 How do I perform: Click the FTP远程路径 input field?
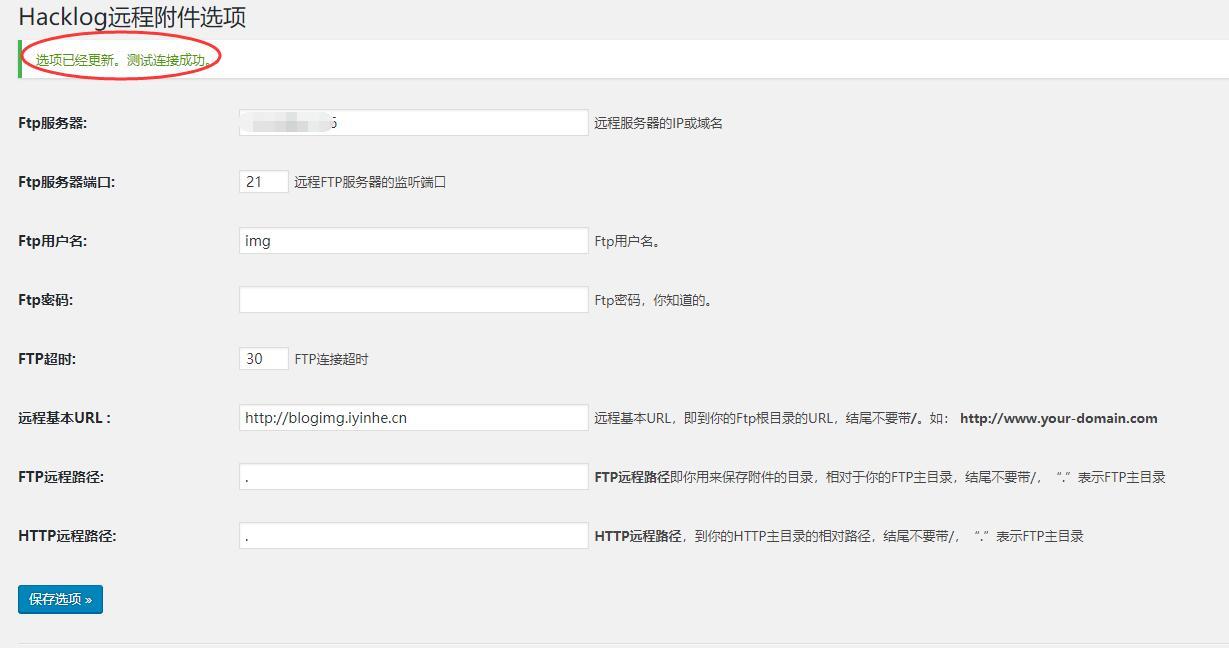pyautogui.click(x=414, y=477)
